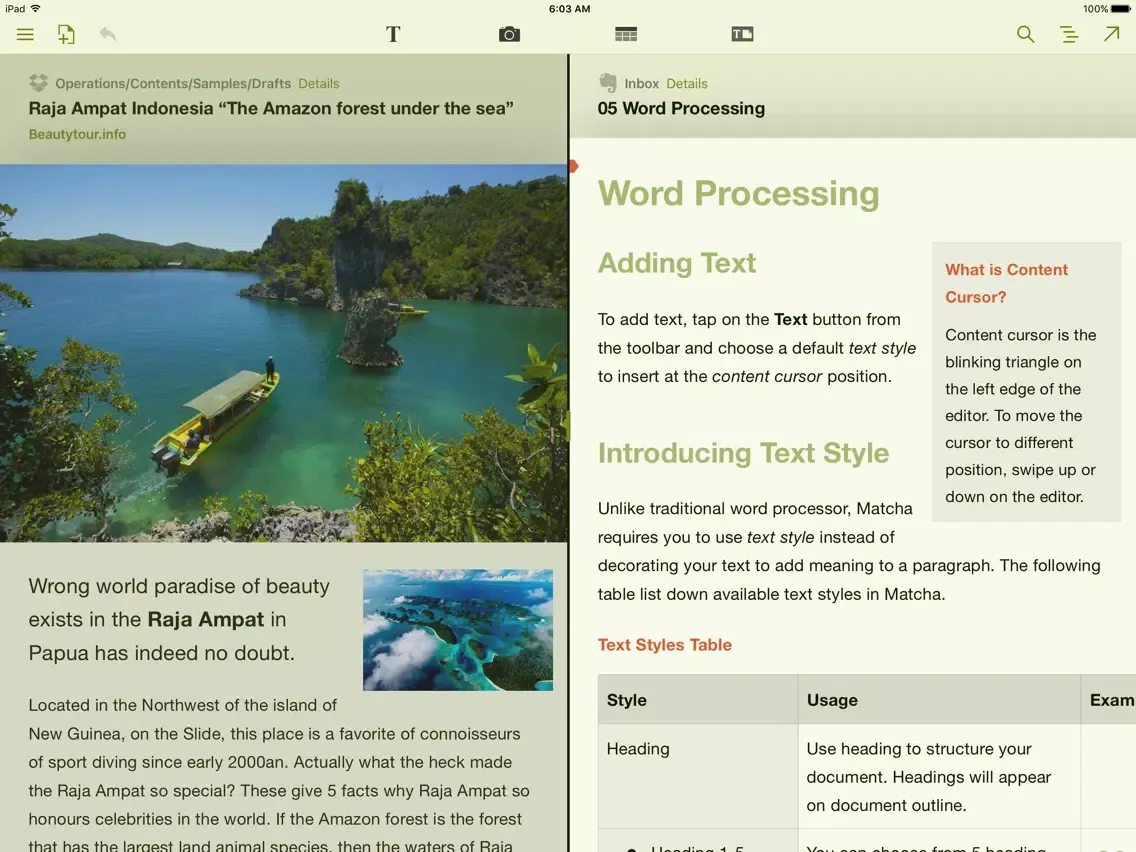The image size is (1136, 852).
Task: Insert a text box sidebar
Action: (743, 34)
